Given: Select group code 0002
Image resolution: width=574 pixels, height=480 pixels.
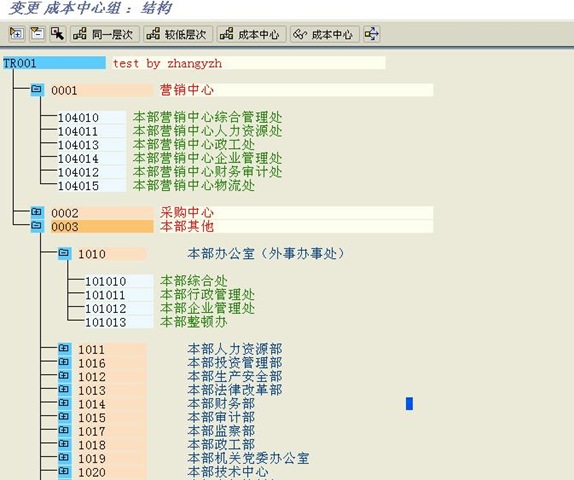Looking at the screenshot, I should [102, 213].
